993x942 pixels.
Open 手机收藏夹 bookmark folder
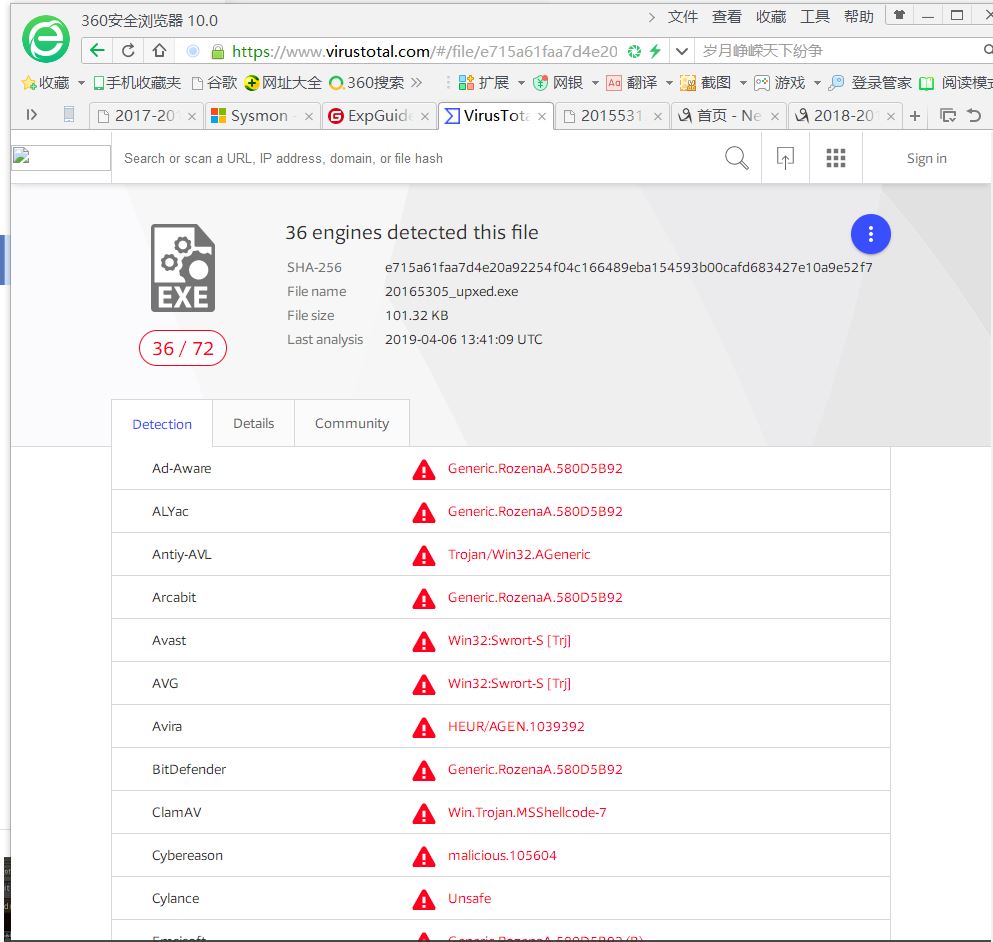coord(137,83)
